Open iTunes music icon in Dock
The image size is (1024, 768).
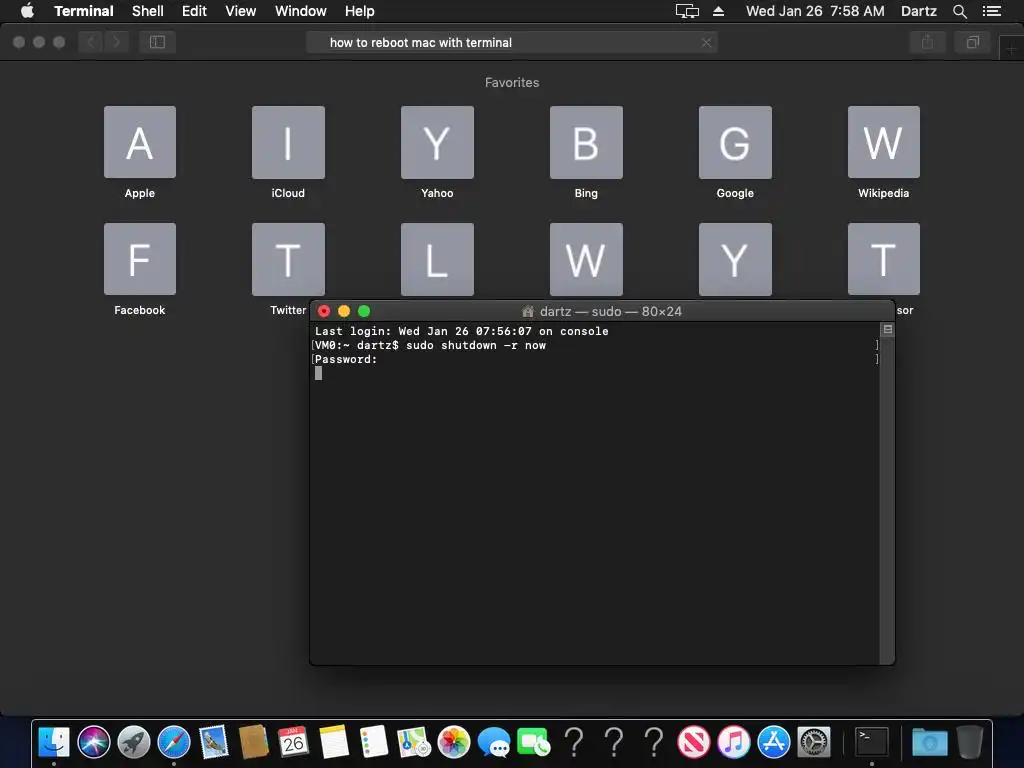click(733, 742)
